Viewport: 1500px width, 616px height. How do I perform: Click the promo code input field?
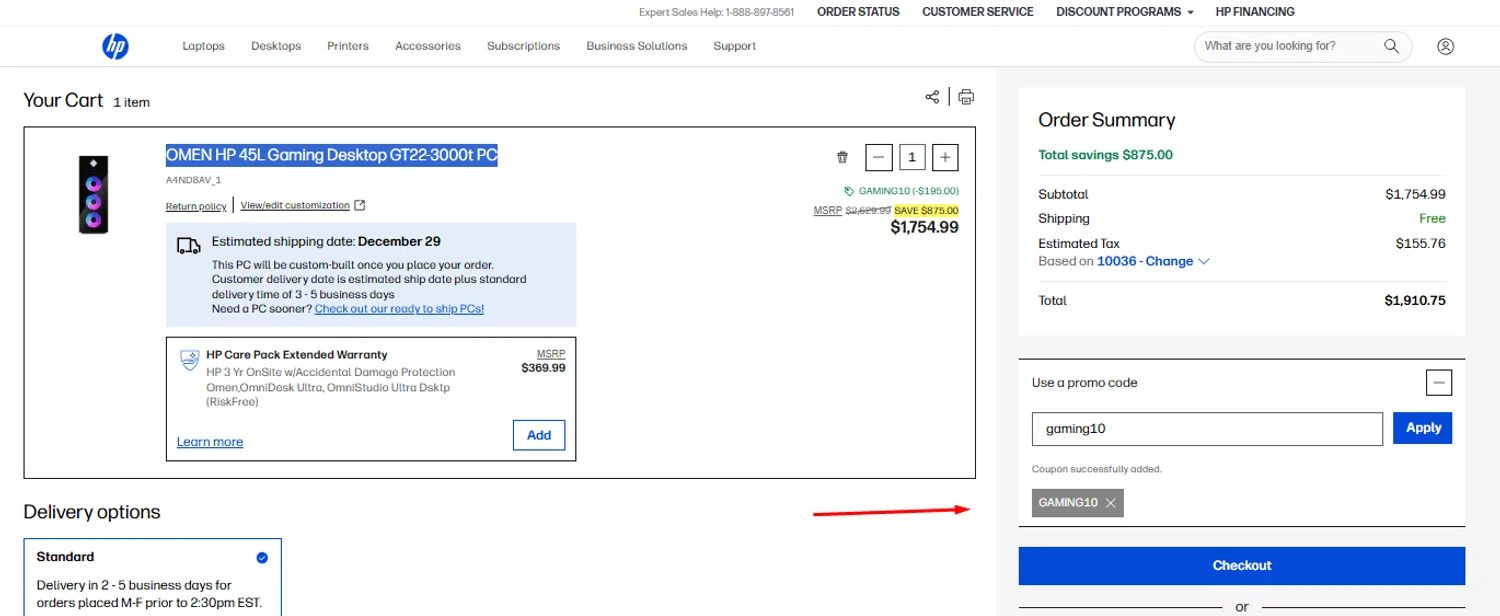point(1207,428)
